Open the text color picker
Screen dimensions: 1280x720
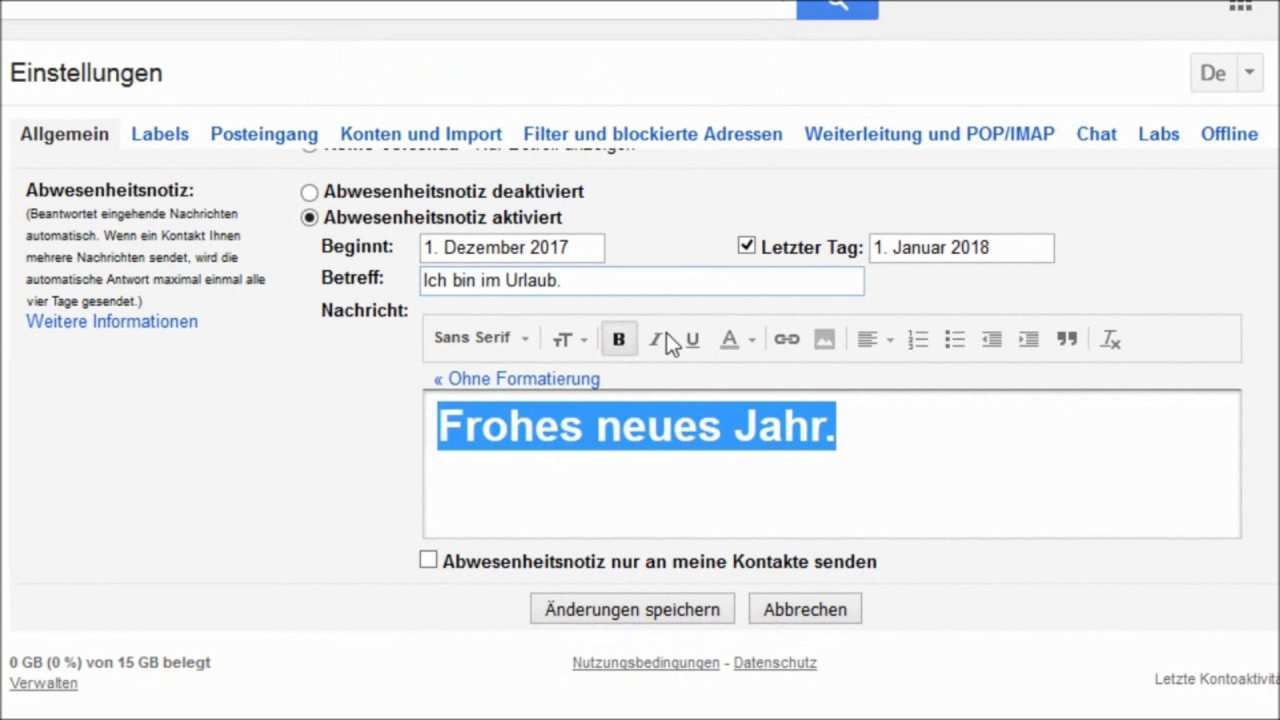pyautogui.click(x=737, y=340)
